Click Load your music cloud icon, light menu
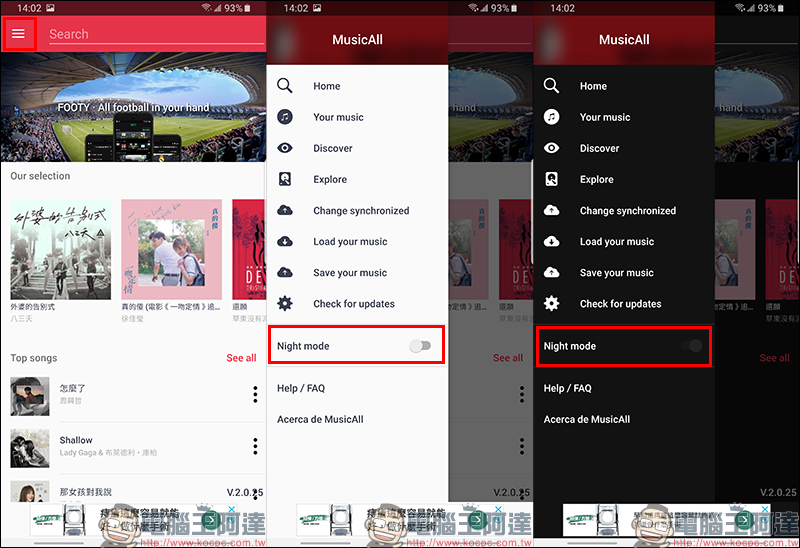This screenshot has height=548, width=800. (x=285, y=241)
